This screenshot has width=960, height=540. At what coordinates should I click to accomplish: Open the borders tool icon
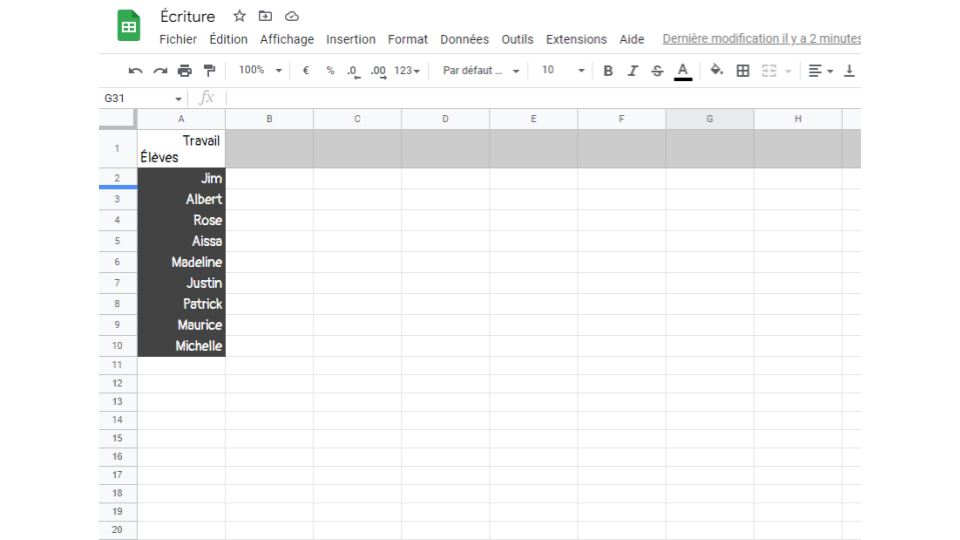click(x=743, y=71)
